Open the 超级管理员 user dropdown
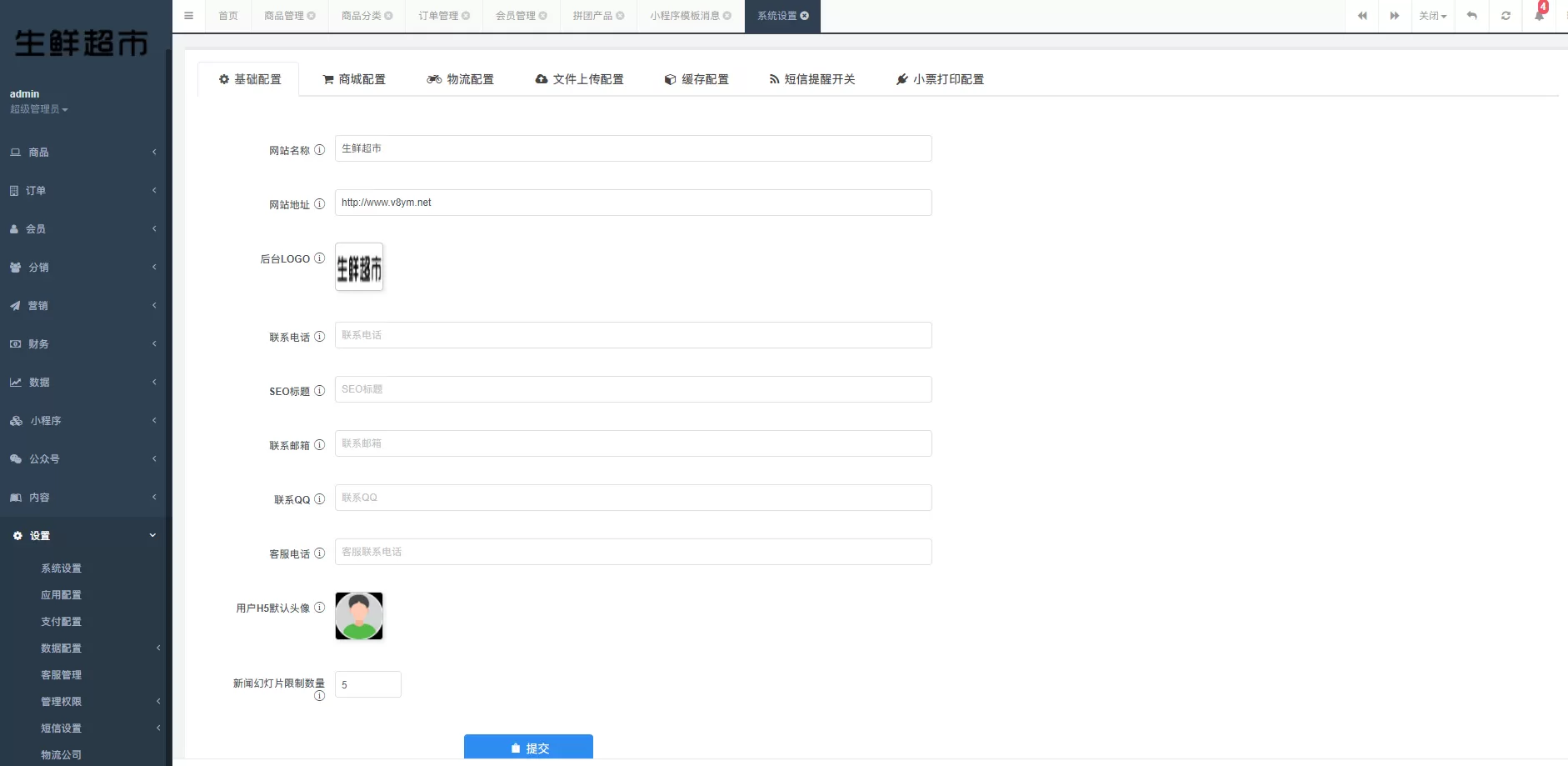Viewport: 1568px width, 766px height. pos(38,109)
